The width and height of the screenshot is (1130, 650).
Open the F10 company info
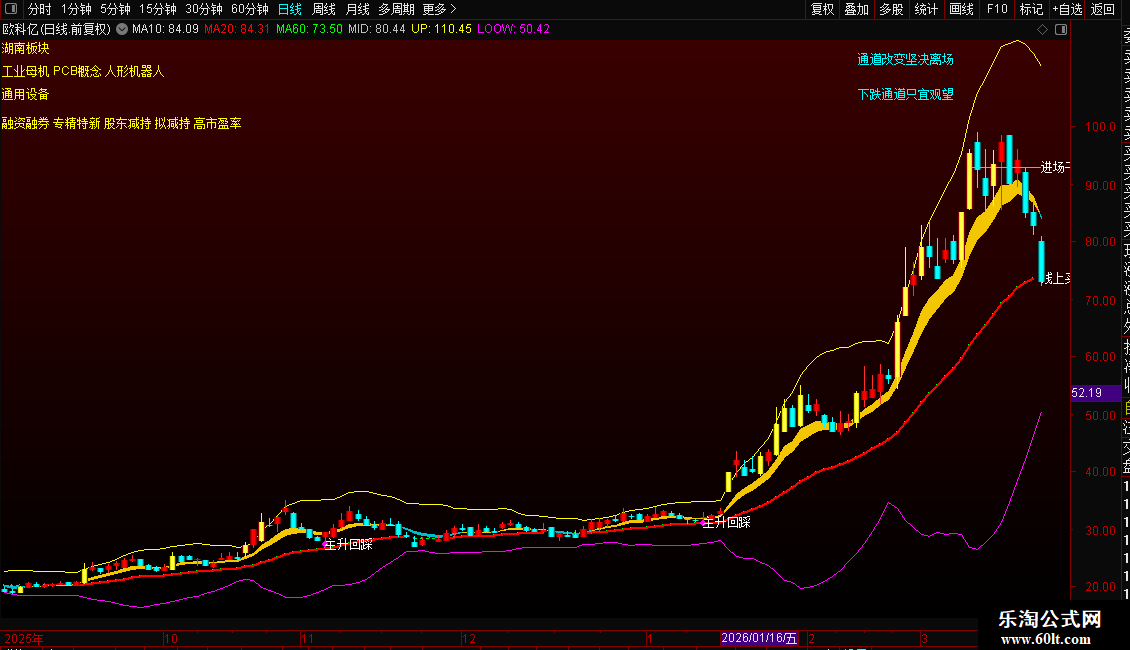click(x=997, y=9)
